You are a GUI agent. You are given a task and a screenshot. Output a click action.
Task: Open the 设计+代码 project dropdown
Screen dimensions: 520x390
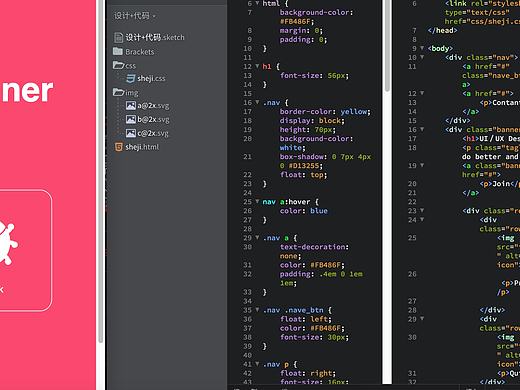tap(134, 16)
